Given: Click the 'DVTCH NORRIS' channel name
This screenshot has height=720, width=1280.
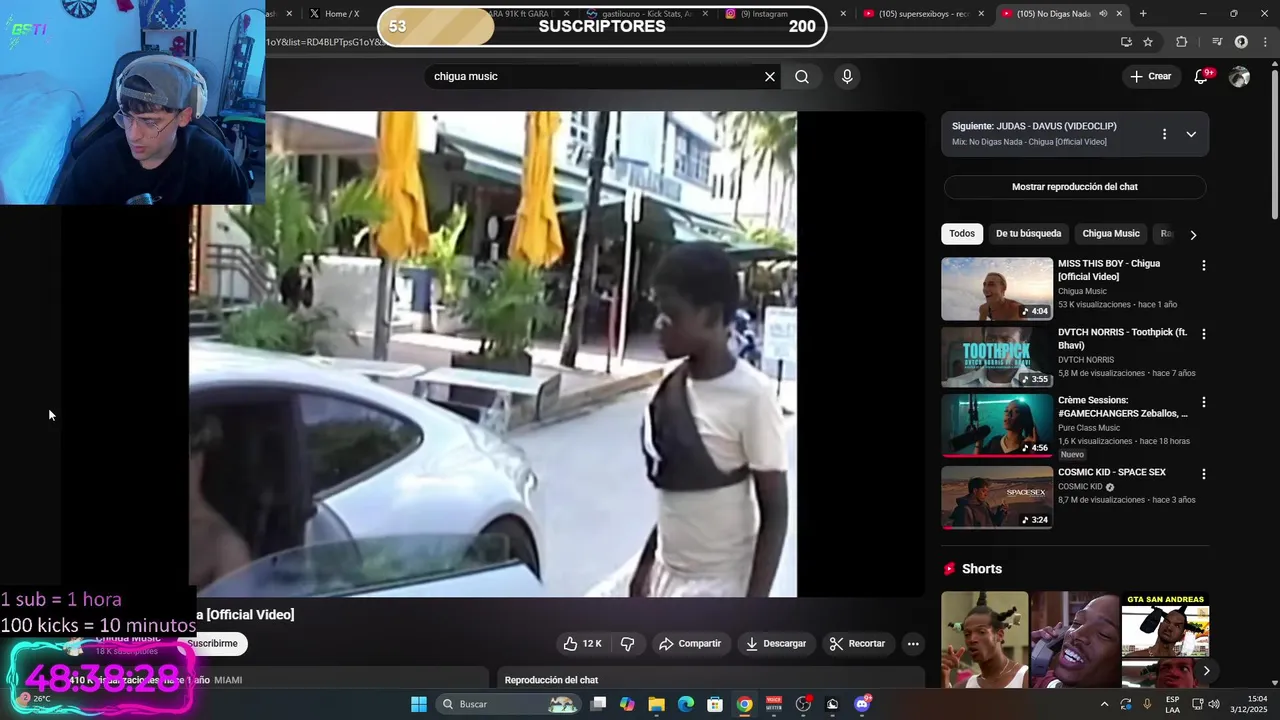Looking at the screenshot, I should click(x=1086, y=360).
